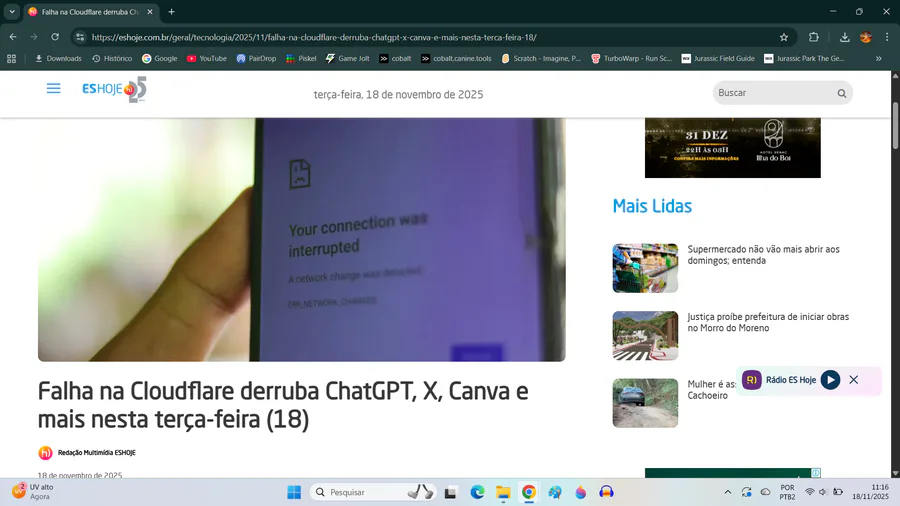This screenshot has height=506, width=900.
Task: Click the search magnifier icon in Buscar field
Action: click(841, 93)
